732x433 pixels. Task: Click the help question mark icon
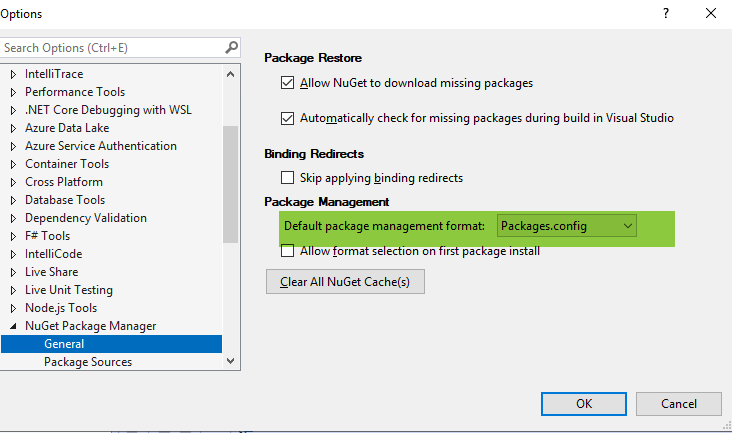665,13
